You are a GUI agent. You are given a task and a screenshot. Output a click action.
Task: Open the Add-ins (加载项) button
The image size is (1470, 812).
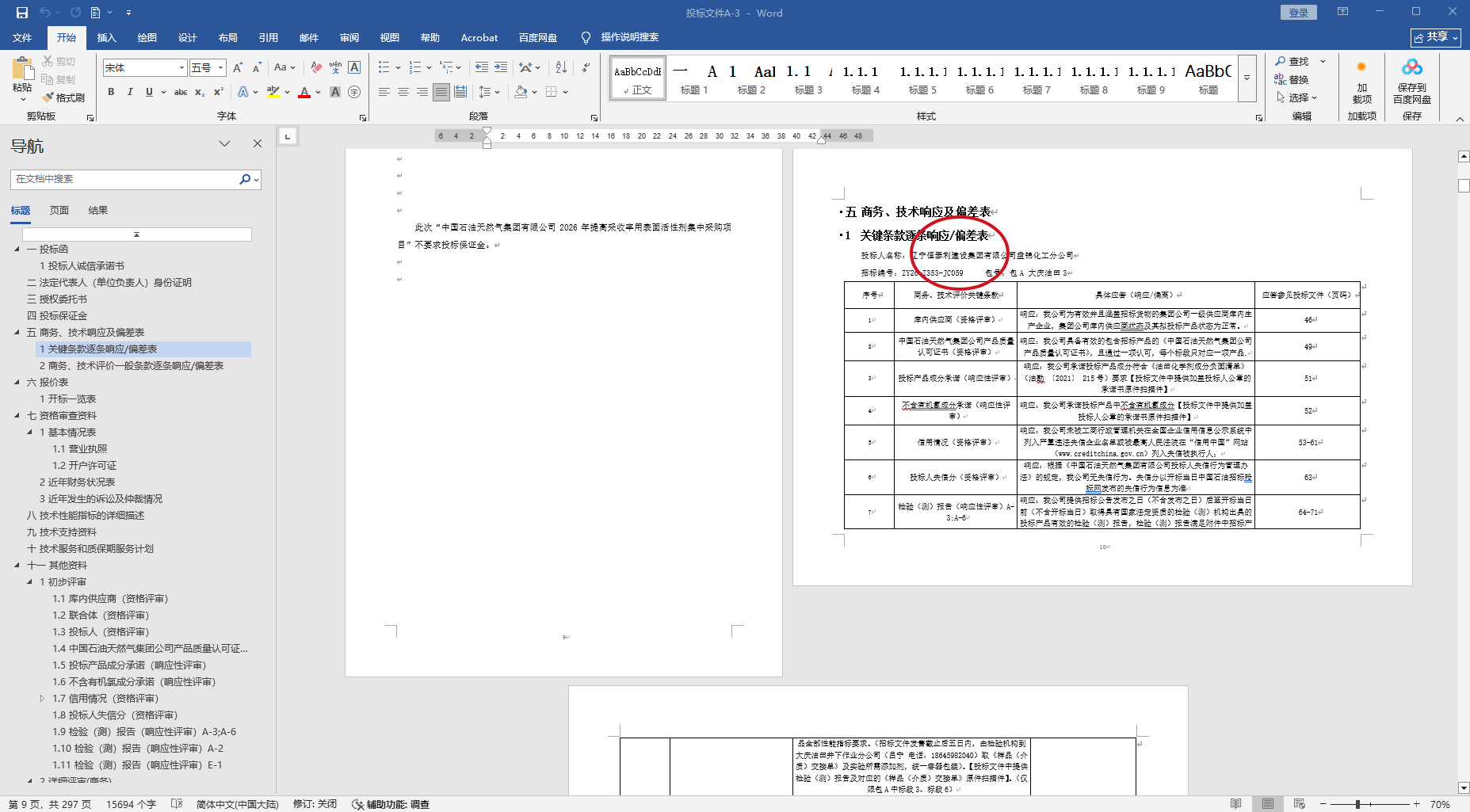1361,80
